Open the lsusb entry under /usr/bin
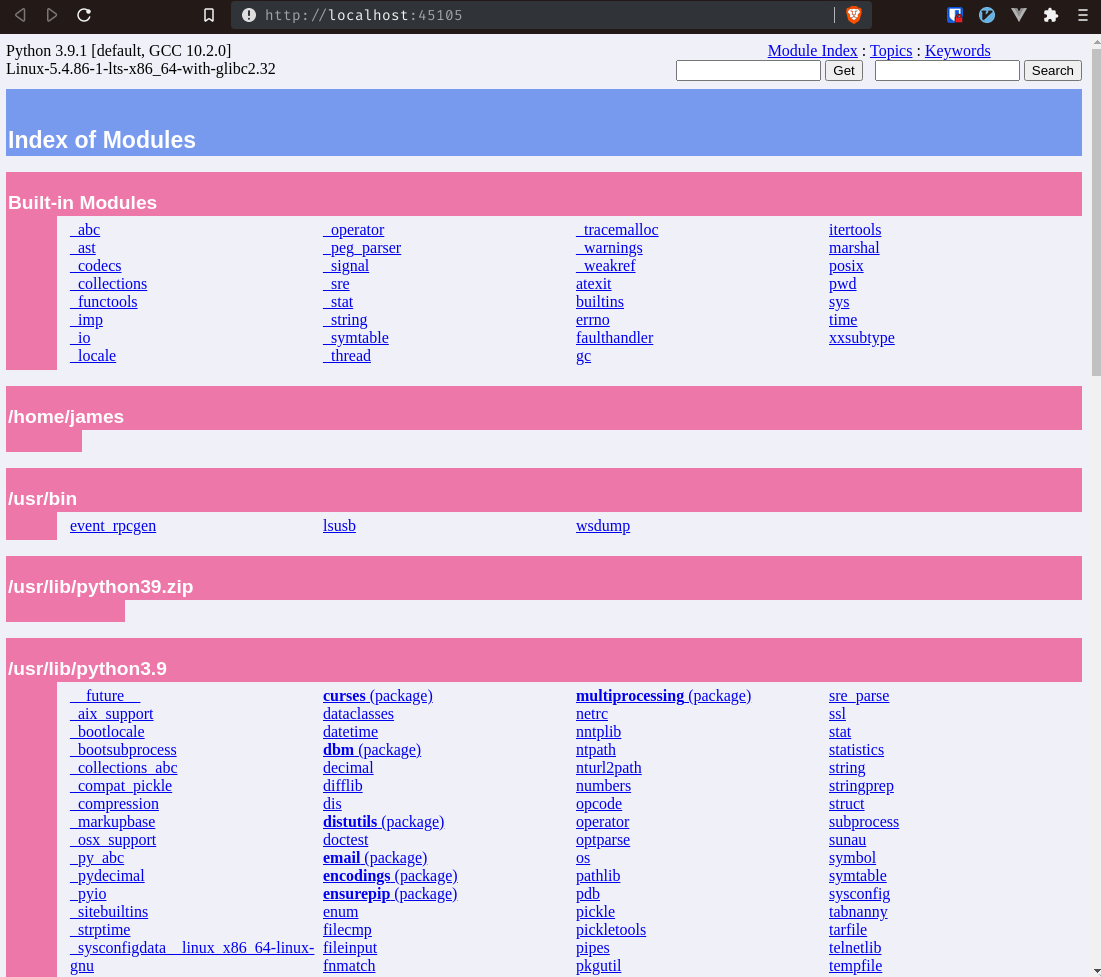Viewport: 1101px width, 977px height. [339, 525]
